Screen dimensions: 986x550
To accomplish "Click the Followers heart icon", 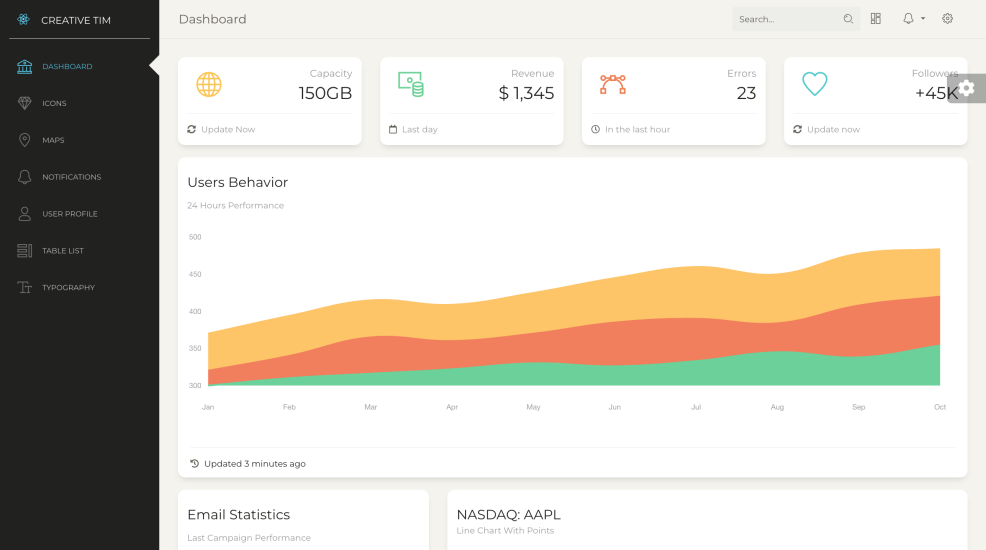I will [x=814, y=85].
